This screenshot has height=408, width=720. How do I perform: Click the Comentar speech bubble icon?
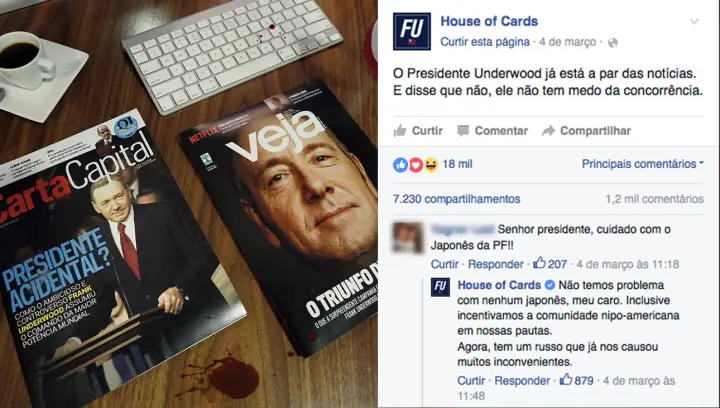click(x=463, y=131)
